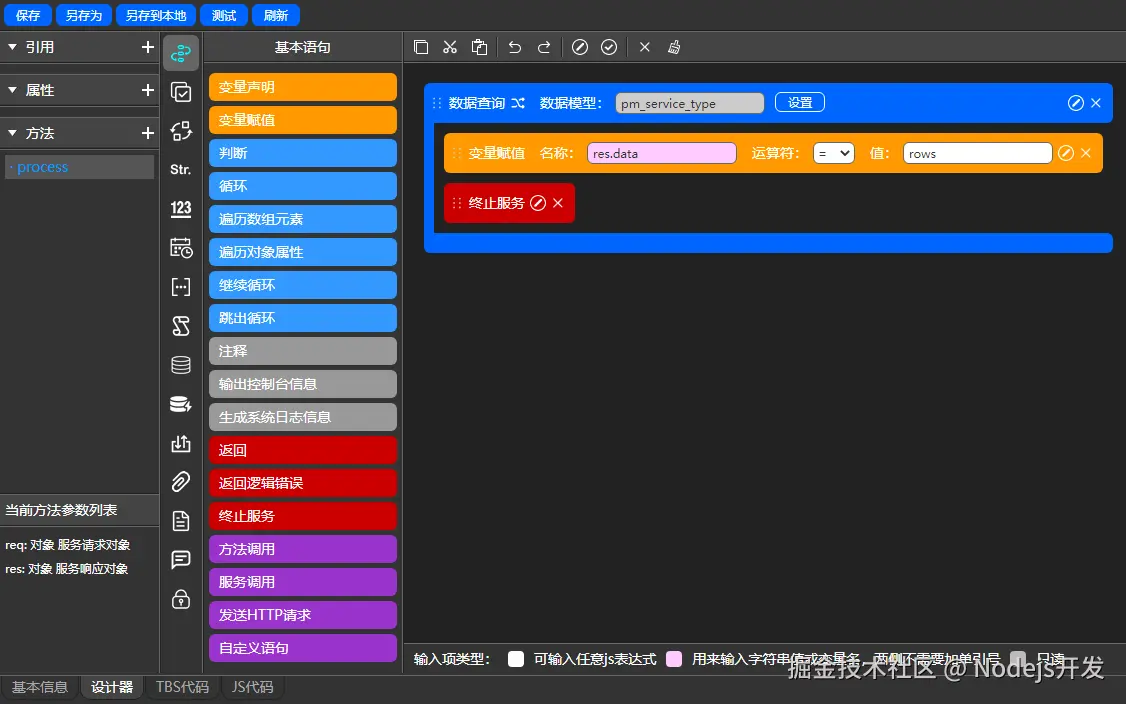Open the Str. string statements sidebar icon
Image resolution: width=1126 pixels, height=704 pixels.
pos(180,169)
